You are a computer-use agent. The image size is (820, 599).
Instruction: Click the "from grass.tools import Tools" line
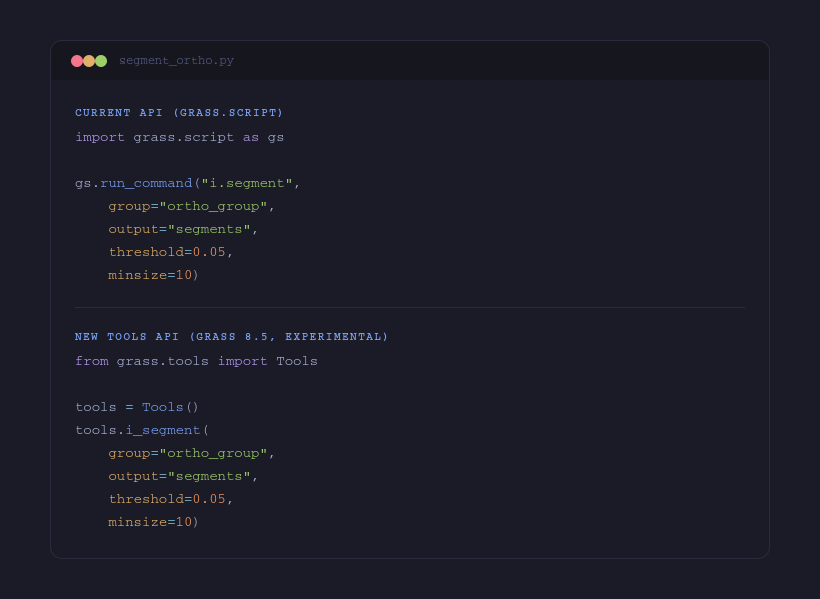pyautogui.click(x=196, y=361)
